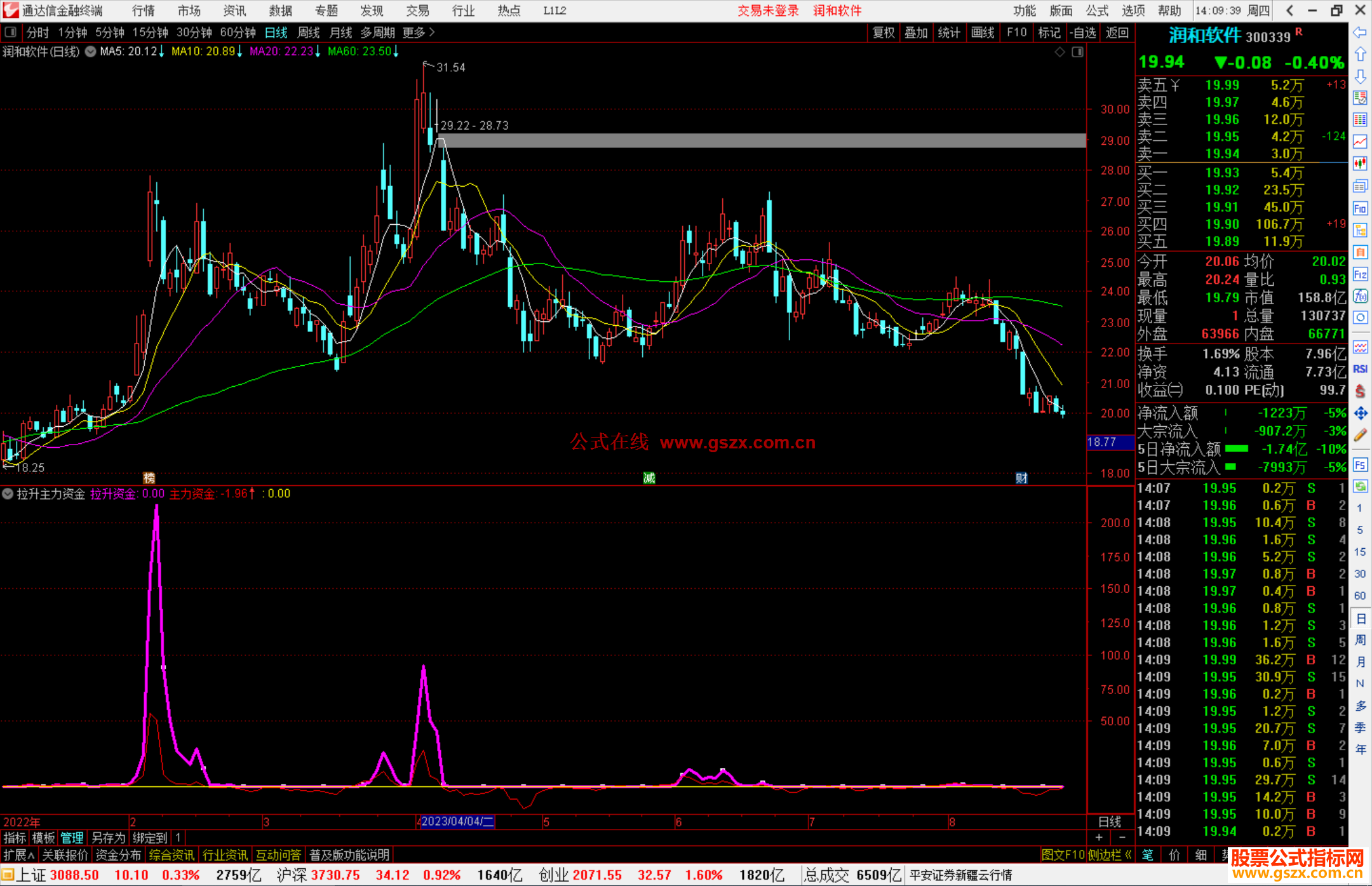Viewport: 1372px width, 886px height.
Task: Click the gray 29.22-28.73 gap band
Action: (x=762, y=141)
